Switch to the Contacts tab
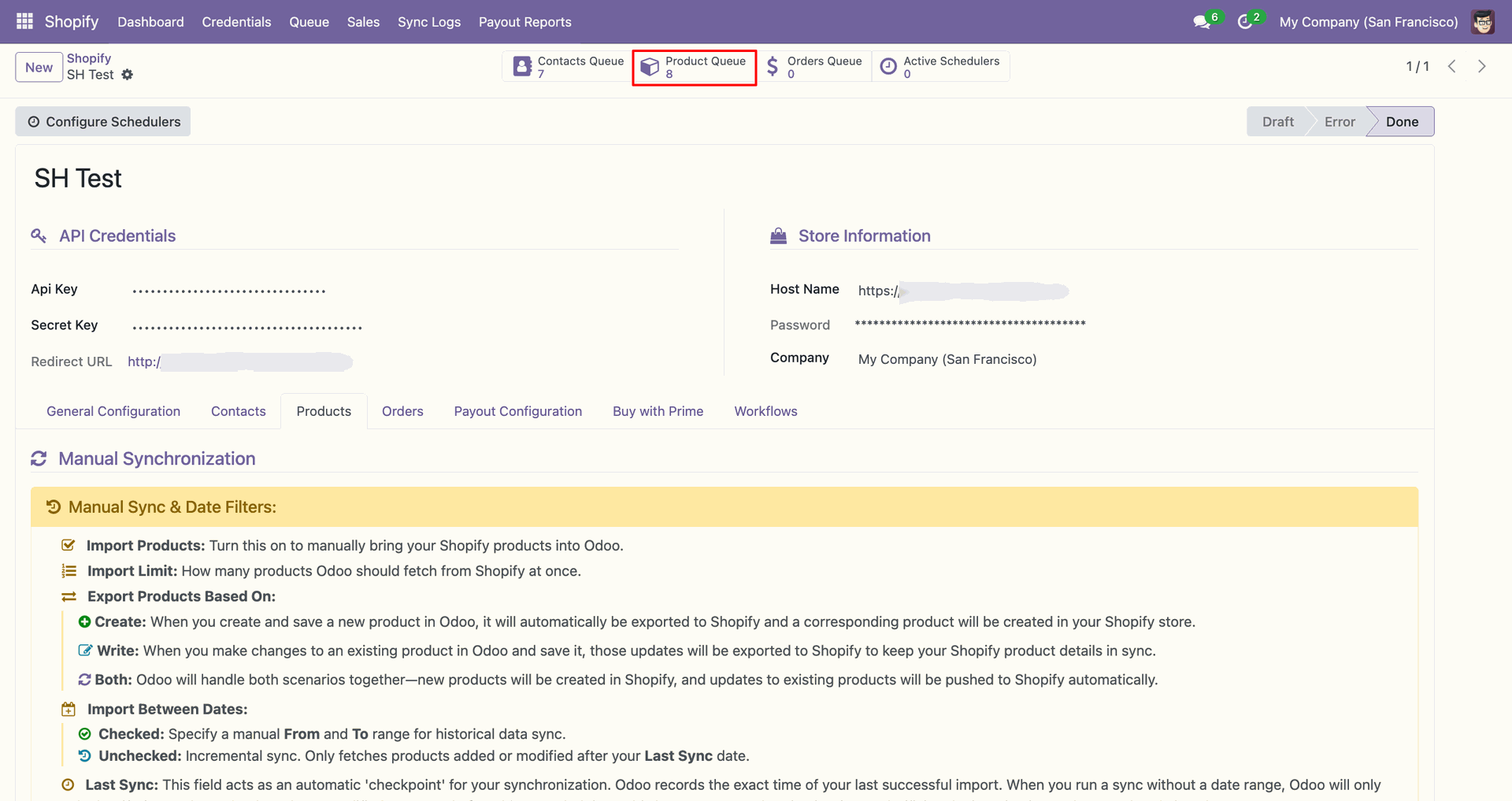The image size is (1512, 801). (239, 411)
